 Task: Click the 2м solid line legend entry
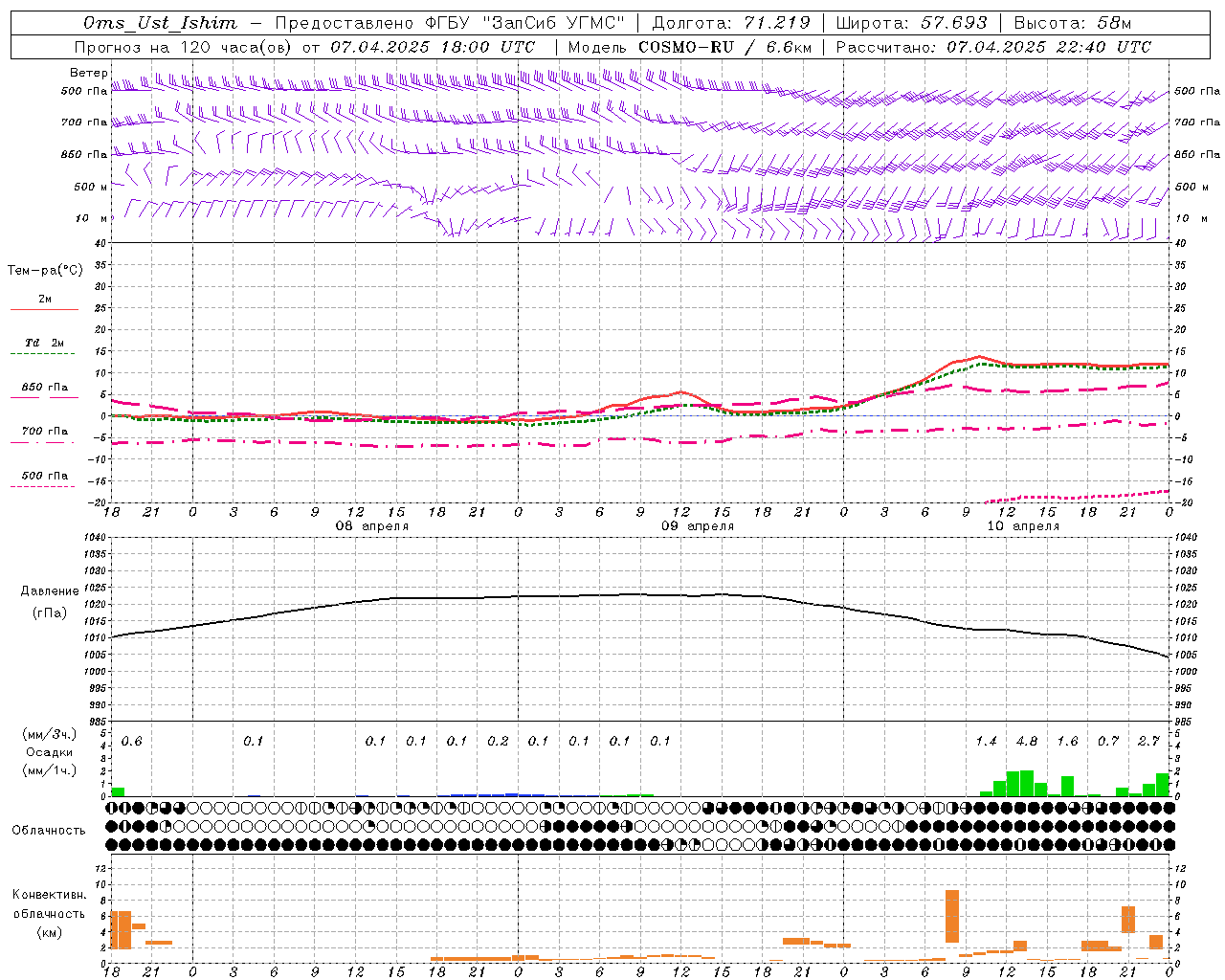44,302
